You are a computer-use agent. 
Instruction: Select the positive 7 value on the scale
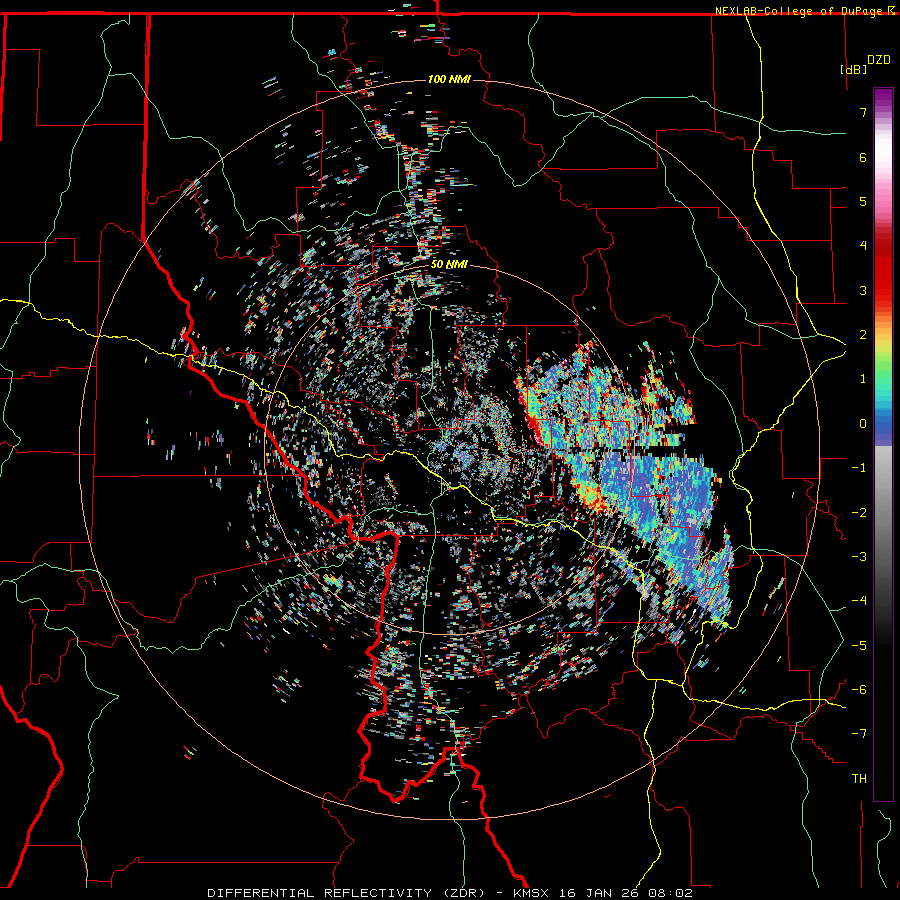tap(863, 112)
